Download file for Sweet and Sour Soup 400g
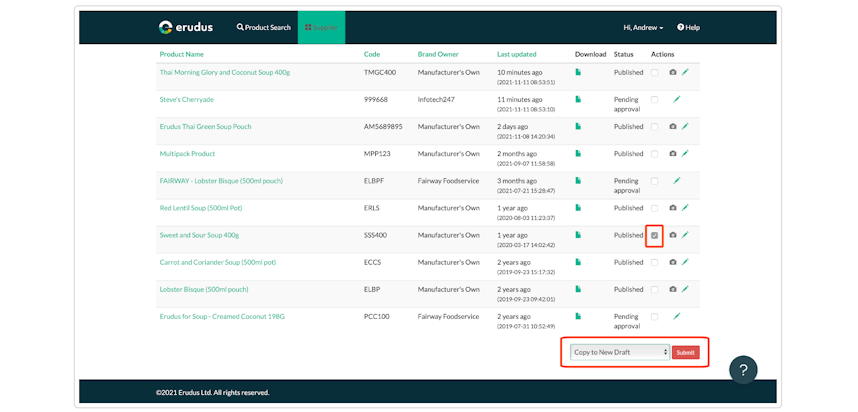The width and height of the screenshot is (858, 412). point(578,234)
